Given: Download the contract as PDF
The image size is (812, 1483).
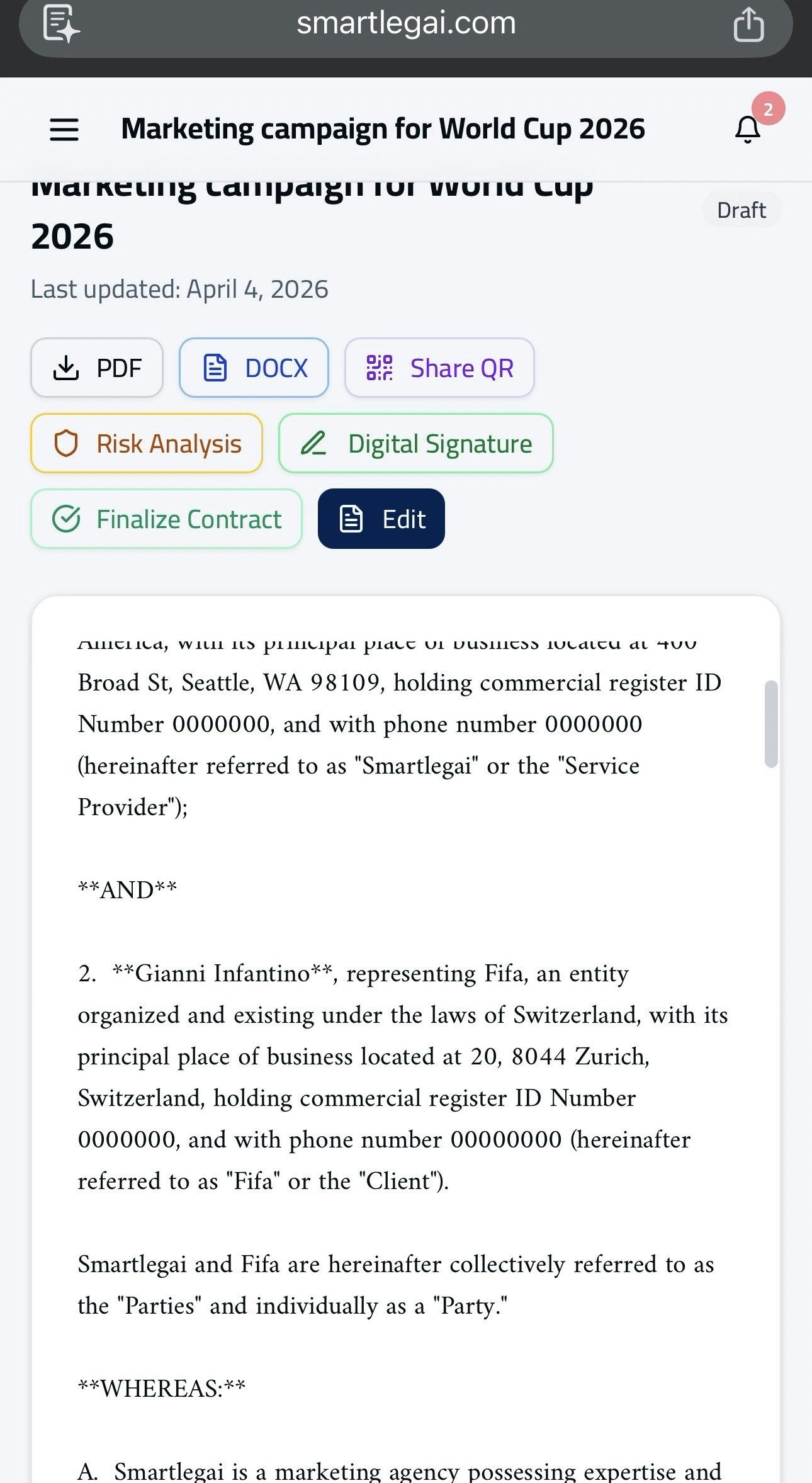Looking at the screenshot, I should (x=96, y=368).
